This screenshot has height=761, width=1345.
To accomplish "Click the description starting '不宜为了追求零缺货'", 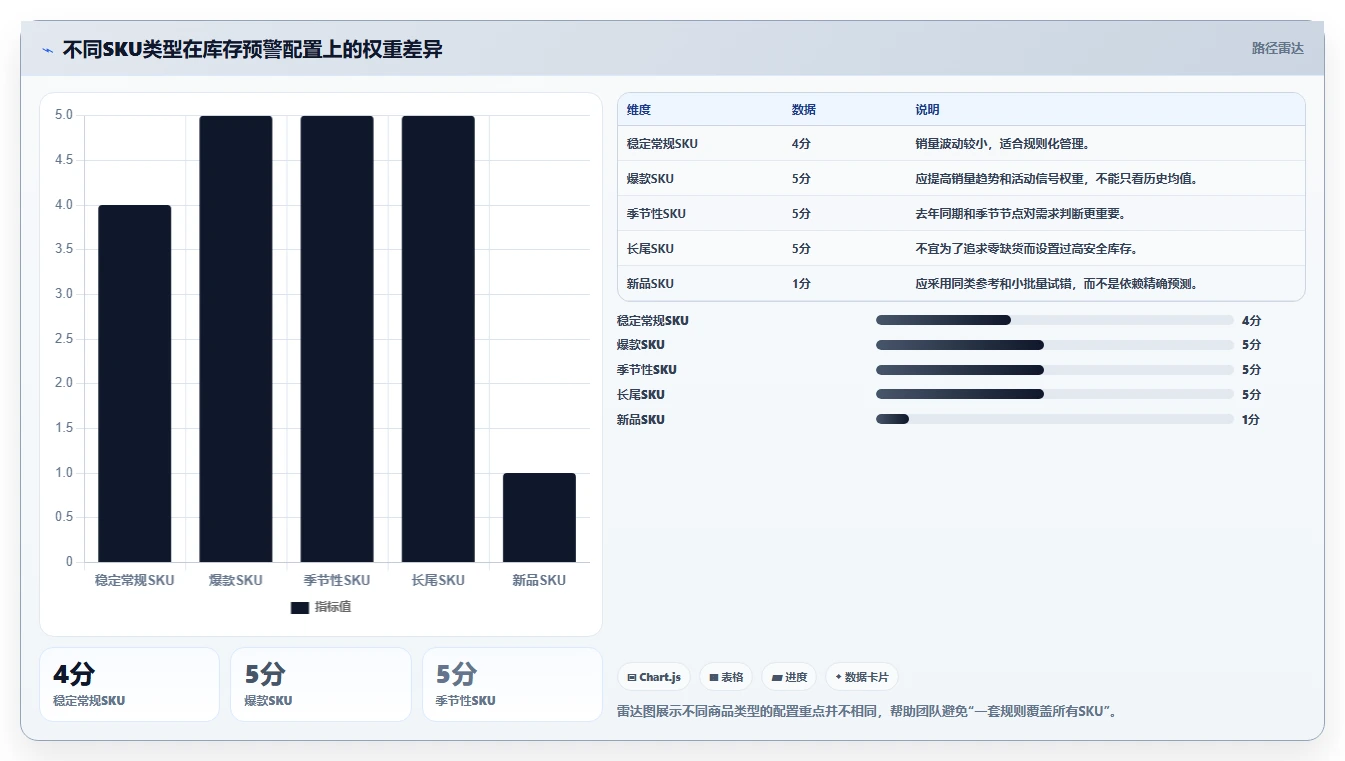I will click(x=1027, y=249).
